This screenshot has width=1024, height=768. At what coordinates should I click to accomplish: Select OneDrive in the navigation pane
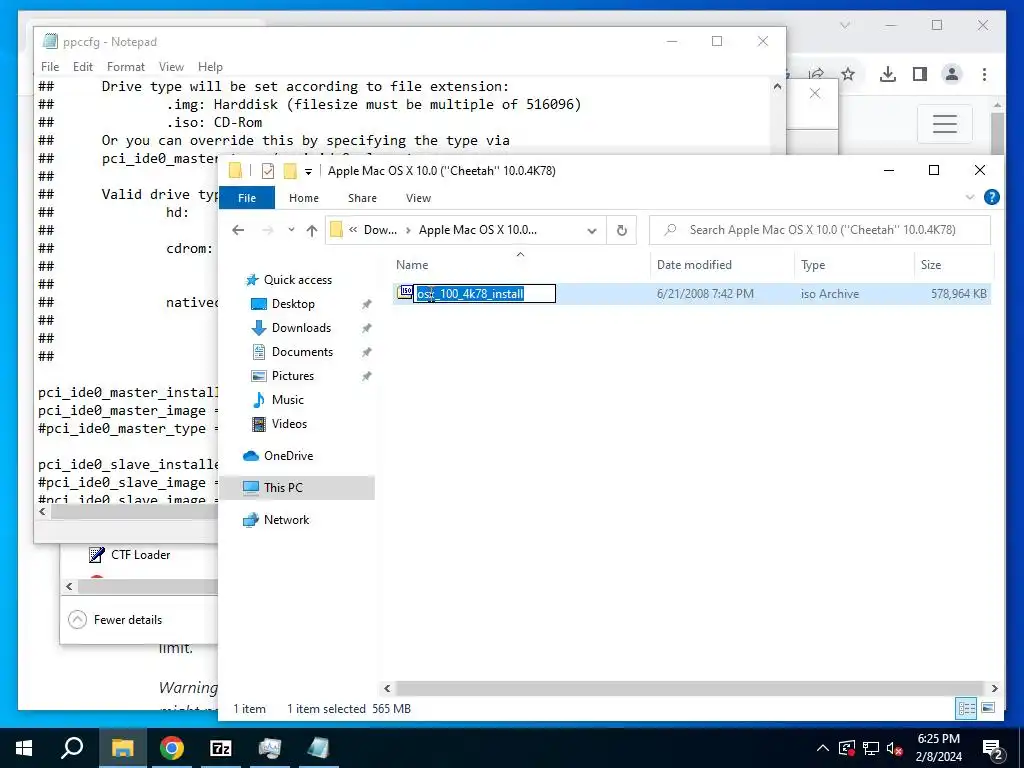click(288, 456)
